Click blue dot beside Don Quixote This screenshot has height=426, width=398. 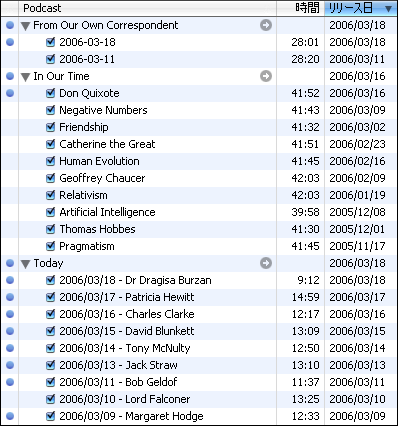(x=10, y=93)
